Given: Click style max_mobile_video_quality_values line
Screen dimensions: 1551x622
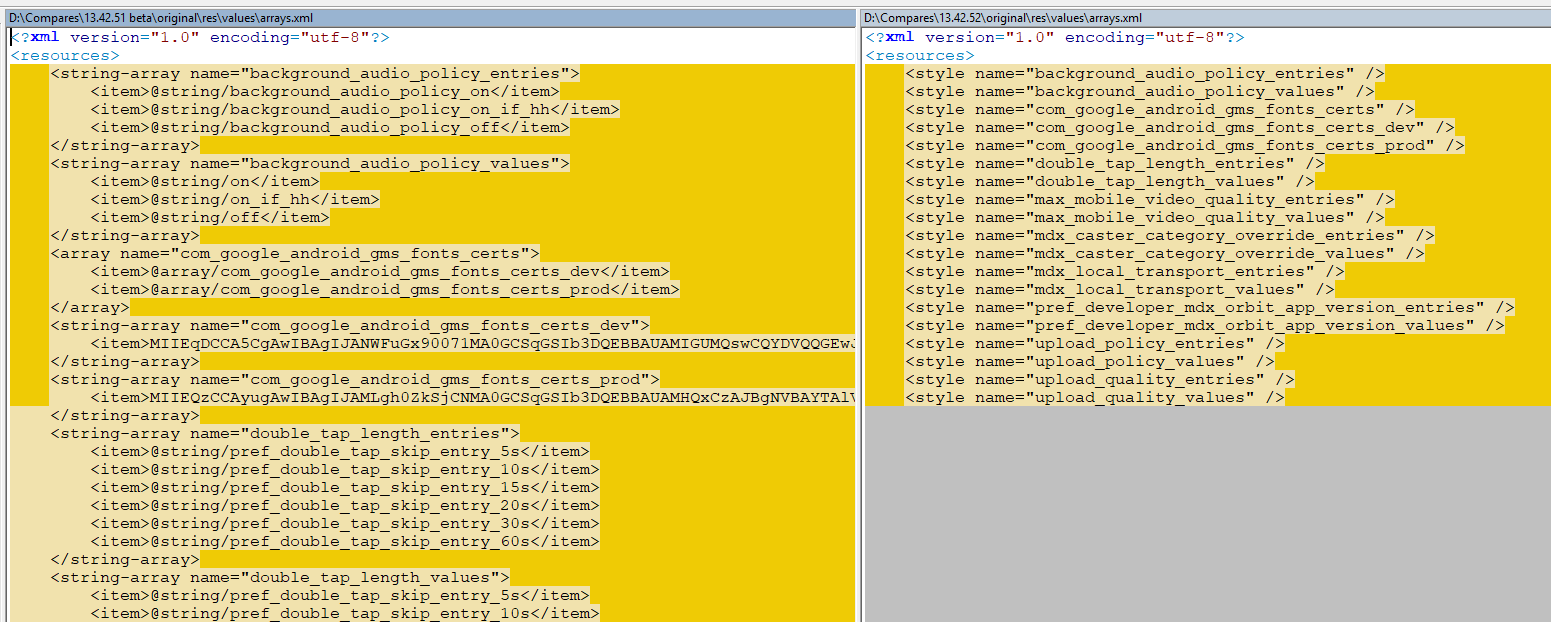Looking at the screenshot, I should coord(1145,217).
